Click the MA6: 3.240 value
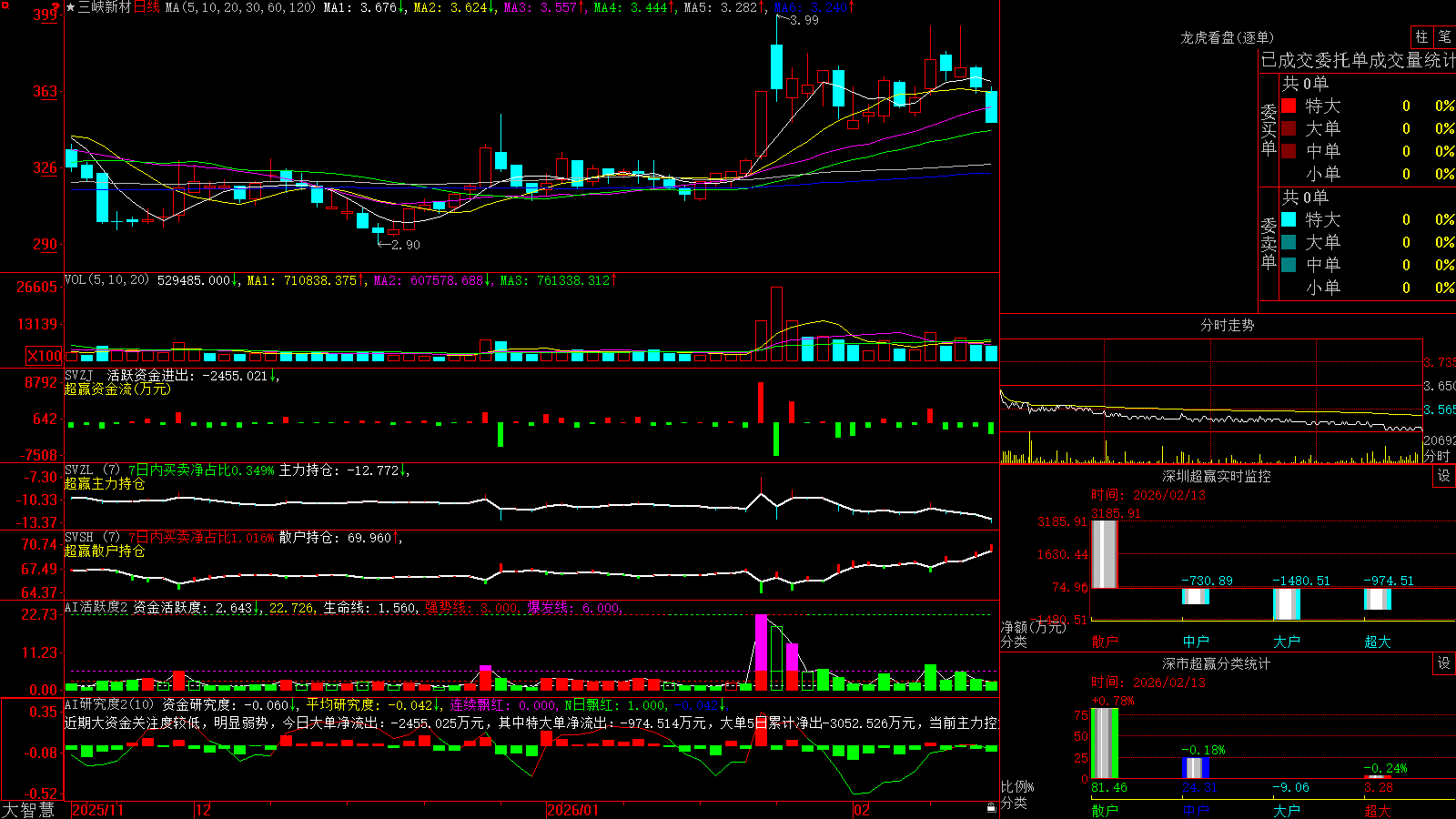Screen dimensions: 1456x819 click(814, 7)
